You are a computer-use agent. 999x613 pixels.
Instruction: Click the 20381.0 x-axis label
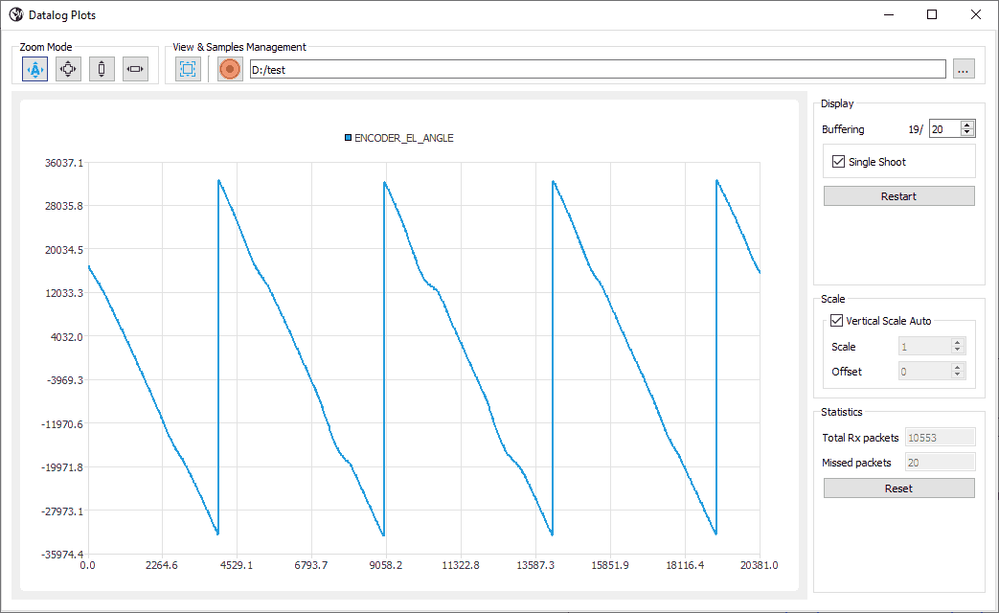point(759,565)
